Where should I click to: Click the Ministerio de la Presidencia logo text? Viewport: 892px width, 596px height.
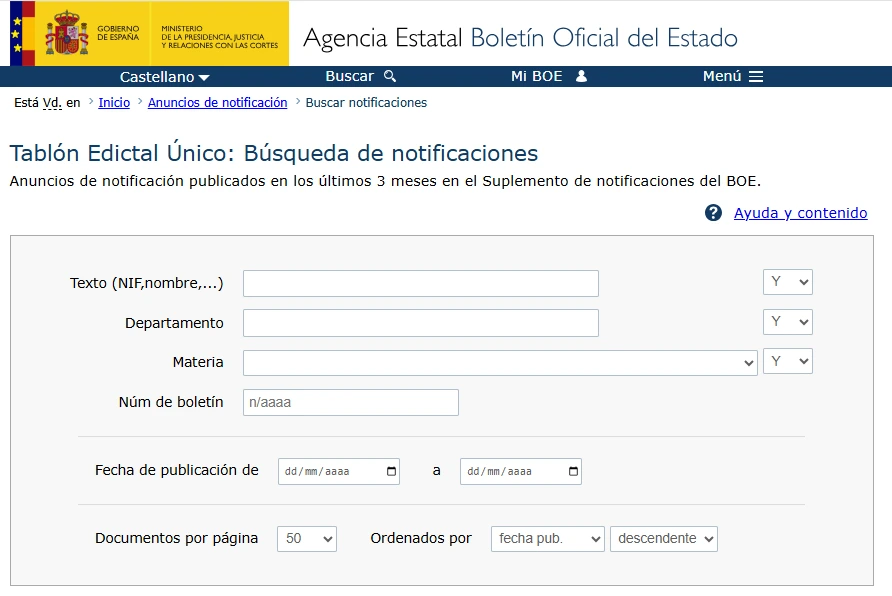coord(220,37)
